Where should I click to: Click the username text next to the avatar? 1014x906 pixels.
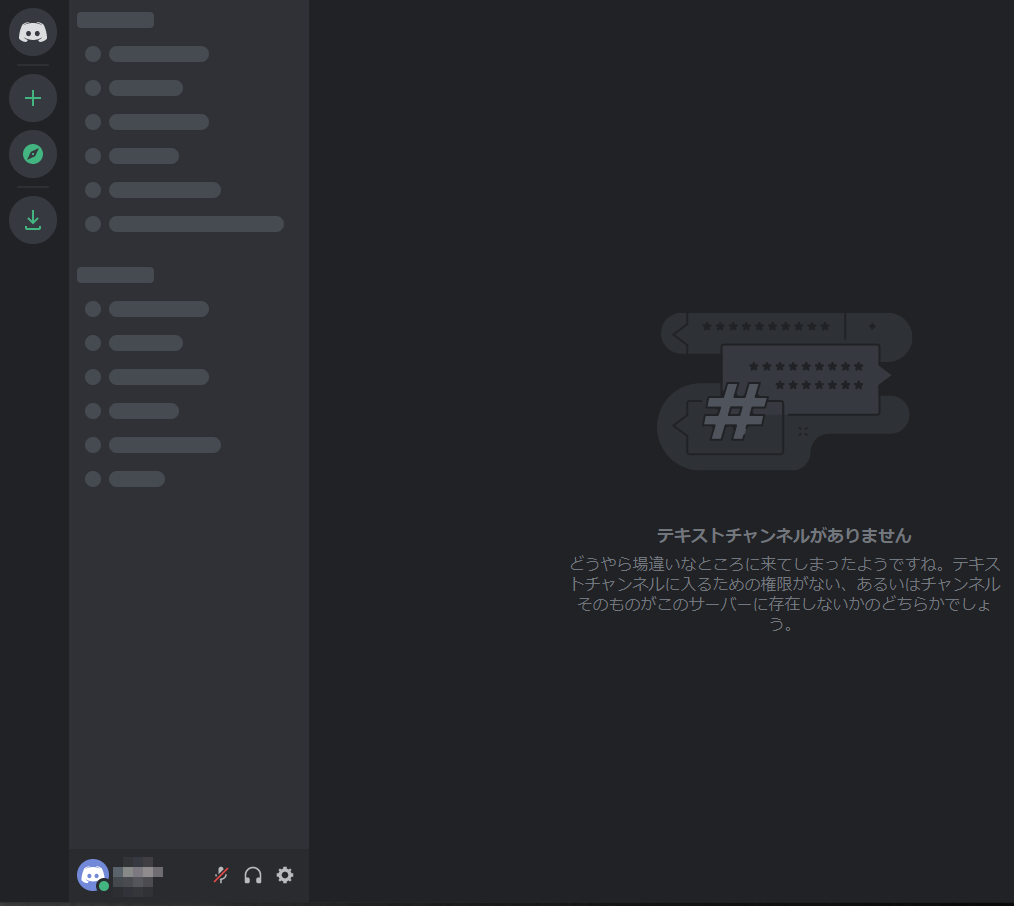(135, 872)
